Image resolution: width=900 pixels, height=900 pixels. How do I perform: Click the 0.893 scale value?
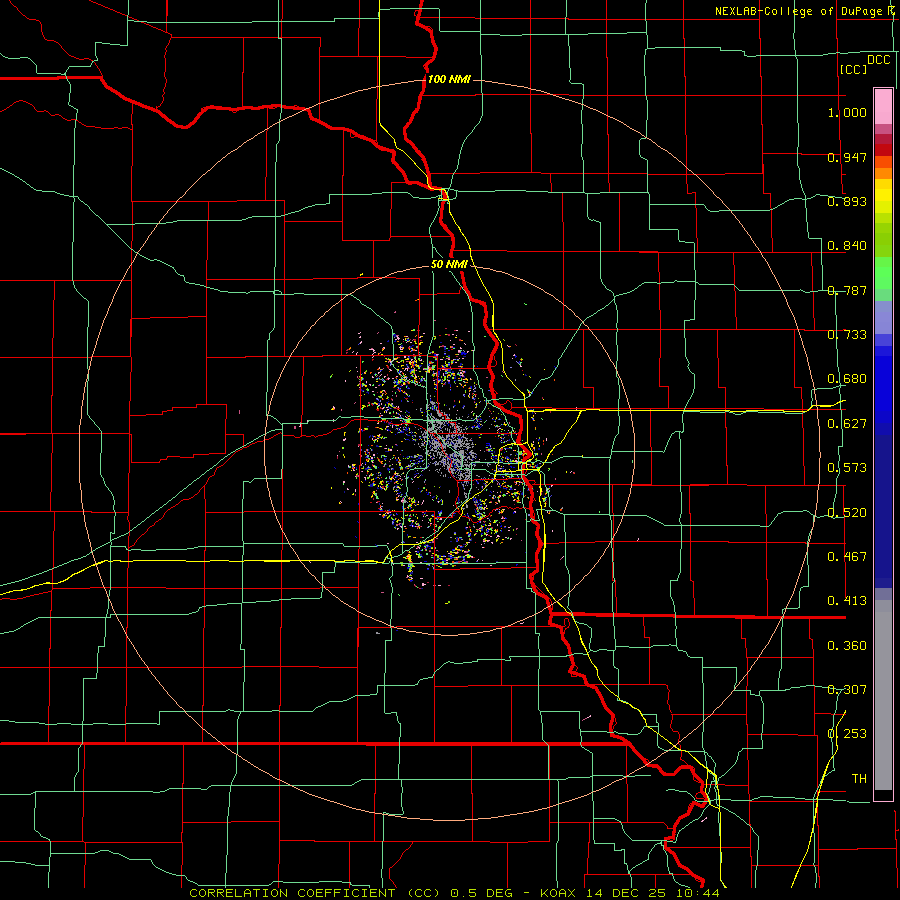(847, 201)
